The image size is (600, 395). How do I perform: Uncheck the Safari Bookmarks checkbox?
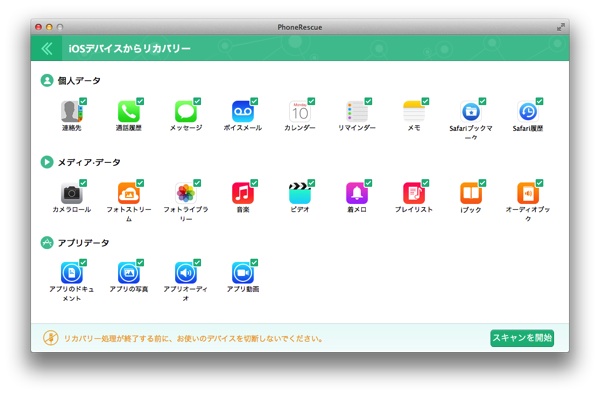pos(482,101)
